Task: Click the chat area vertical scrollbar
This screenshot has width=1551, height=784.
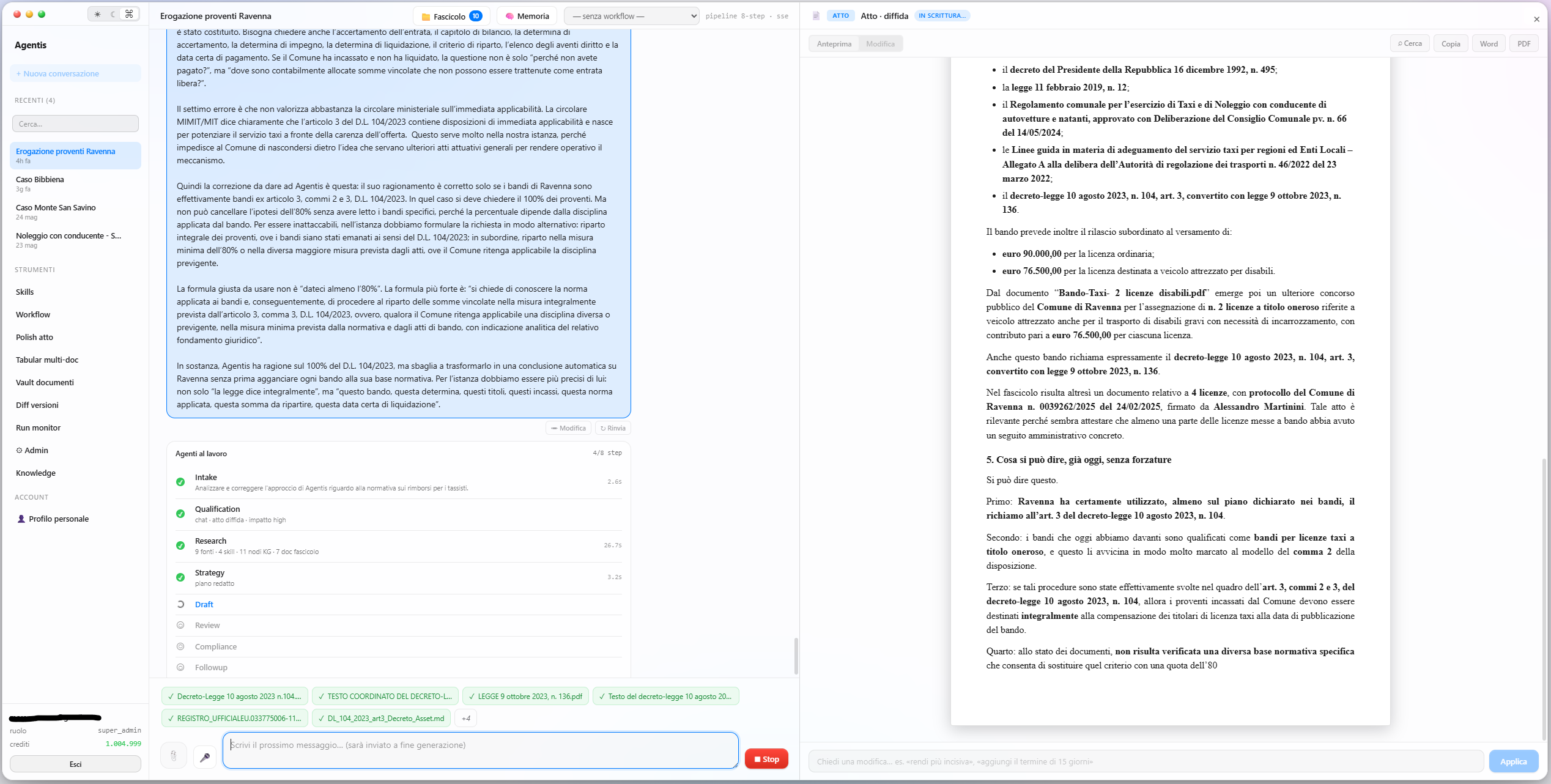Action: click(x=795, y=656)
